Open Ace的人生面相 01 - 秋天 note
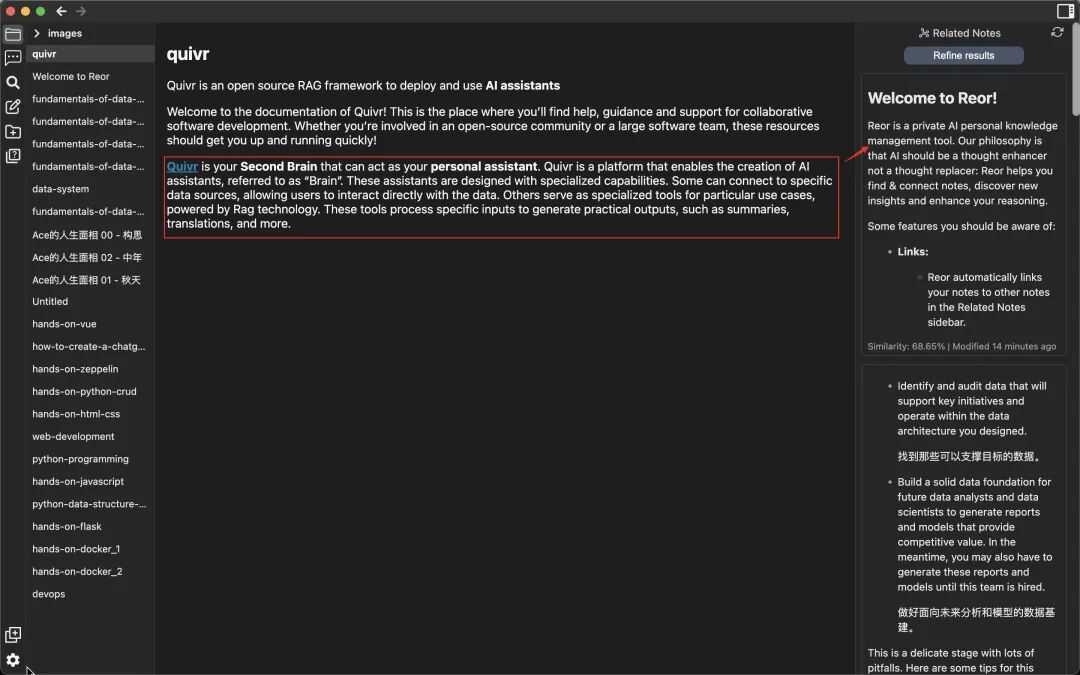This screenshot has height=675, width=1080. point(90,280)
